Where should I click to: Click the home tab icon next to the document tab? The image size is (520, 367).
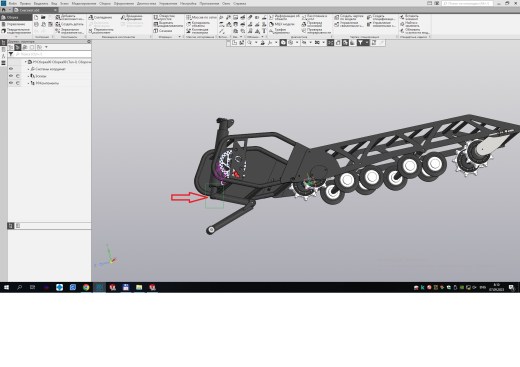click(4, 10)
